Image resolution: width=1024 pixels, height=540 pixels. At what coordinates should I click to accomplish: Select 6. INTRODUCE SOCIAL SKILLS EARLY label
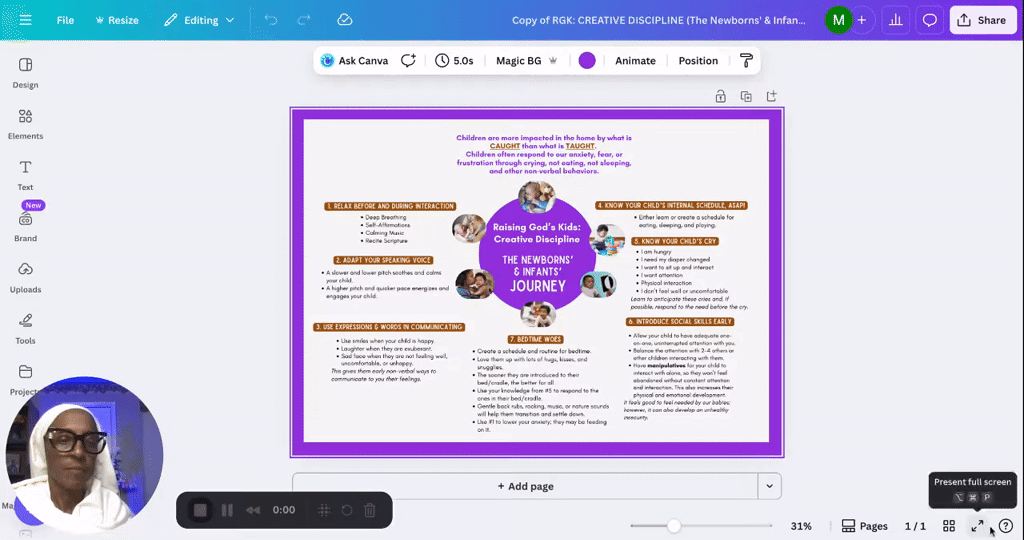680,322
